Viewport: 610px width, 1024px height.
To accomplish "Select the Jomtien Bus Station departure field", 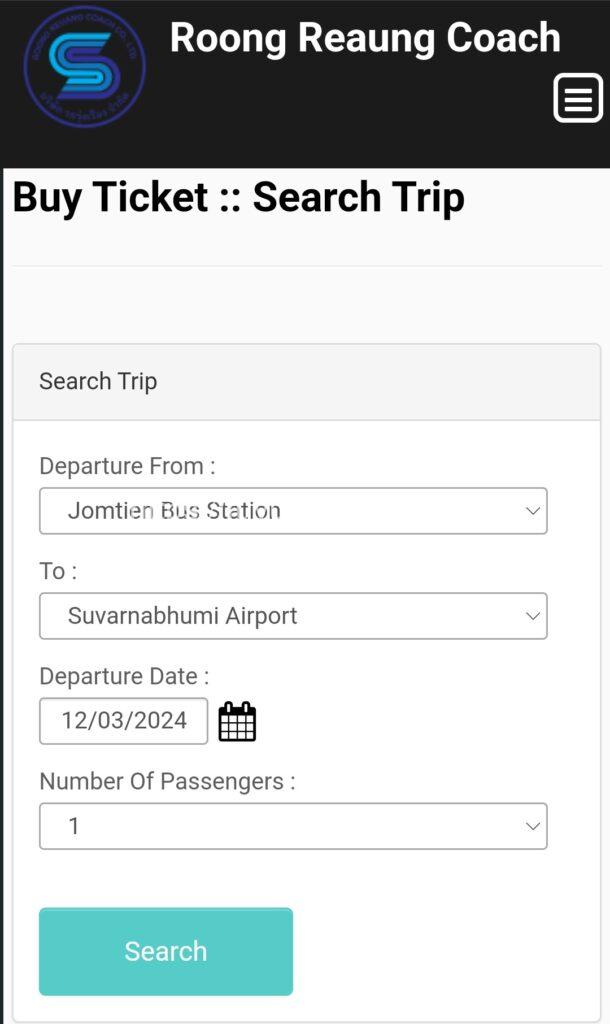I will click(x=280, y=511).
